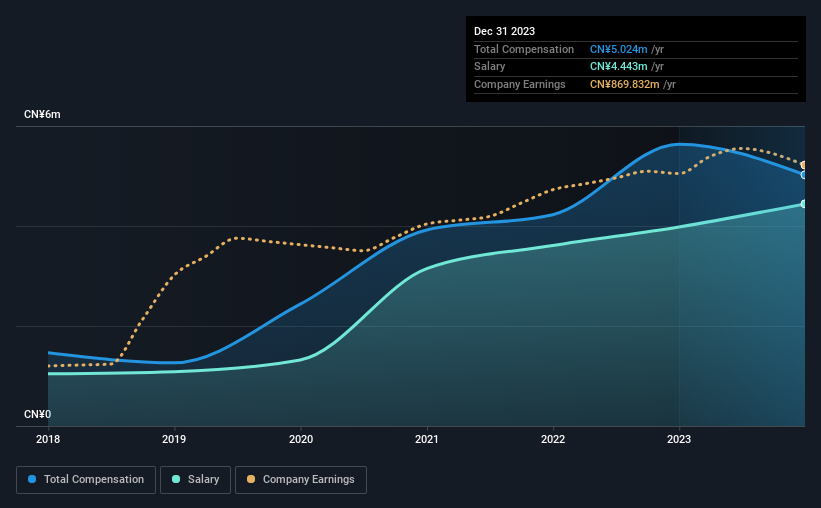Click the CN¥4.443m salary value
Image resolution: width=821 pixels, height=508 pixels.
(x=618, y=67)
